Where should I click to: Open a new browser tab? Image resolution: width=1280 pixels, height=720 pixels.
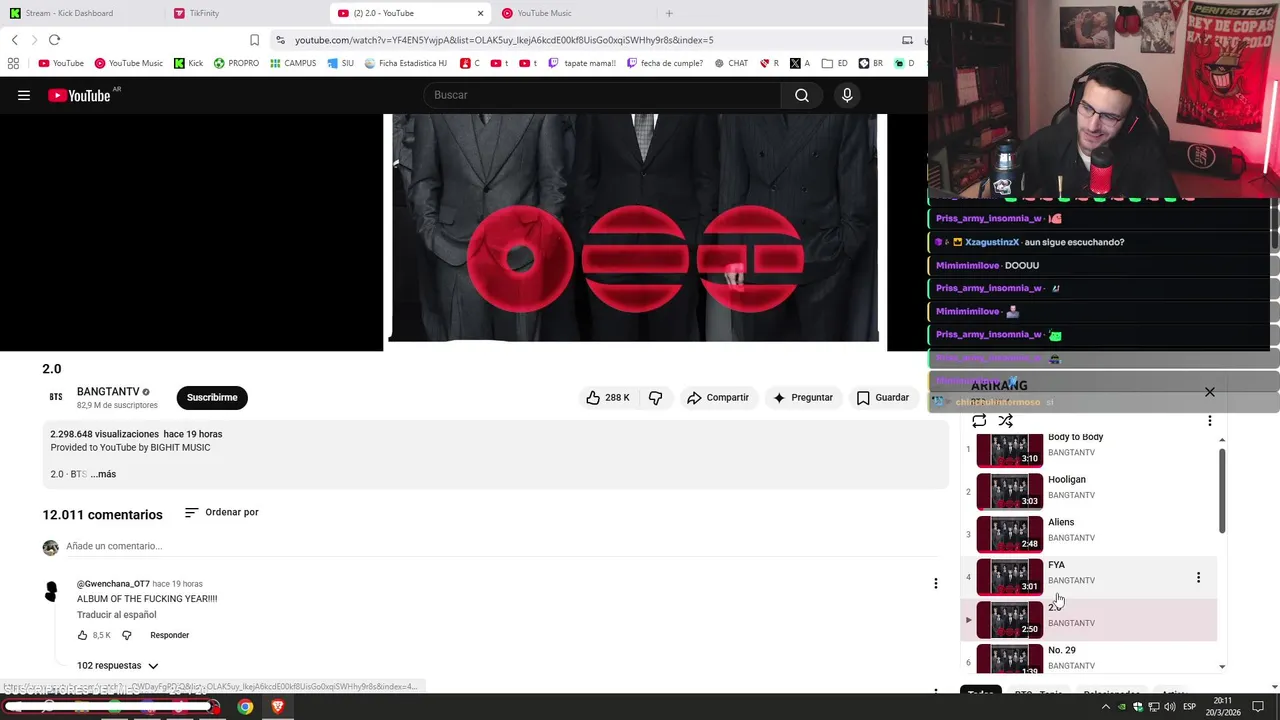pyautogui.click(x=669, y=13)
